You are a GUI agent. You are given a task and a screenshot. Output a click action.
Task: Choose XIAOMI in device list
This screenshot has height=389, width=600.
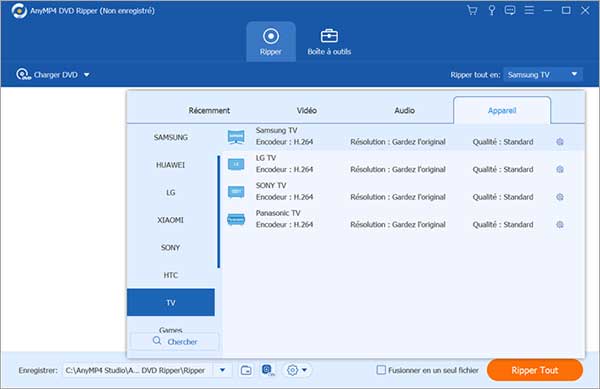(171, 220)
